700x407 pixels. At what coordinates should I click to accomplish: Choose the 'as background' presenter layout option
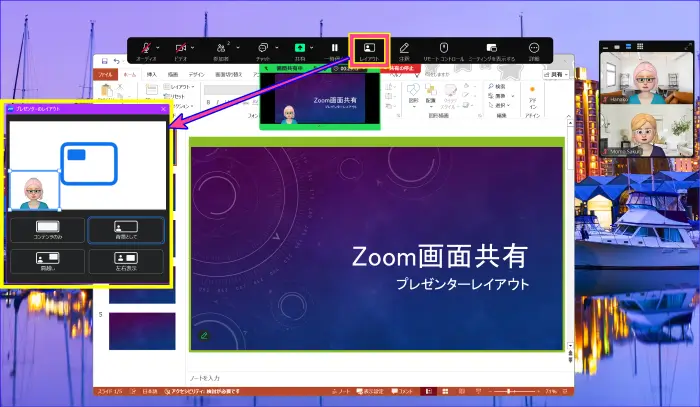click(126, 230)
